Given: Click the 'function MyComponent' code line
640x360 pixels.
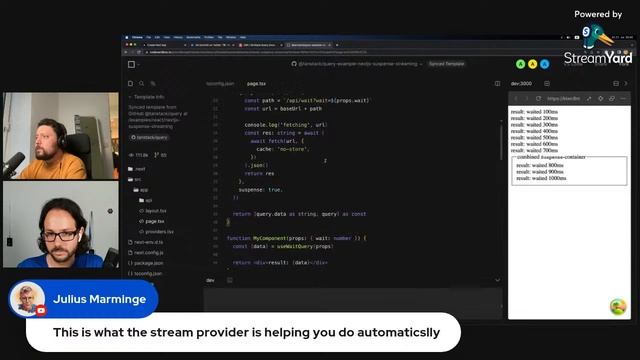Looking at the screenshot, I should point(297,238).
